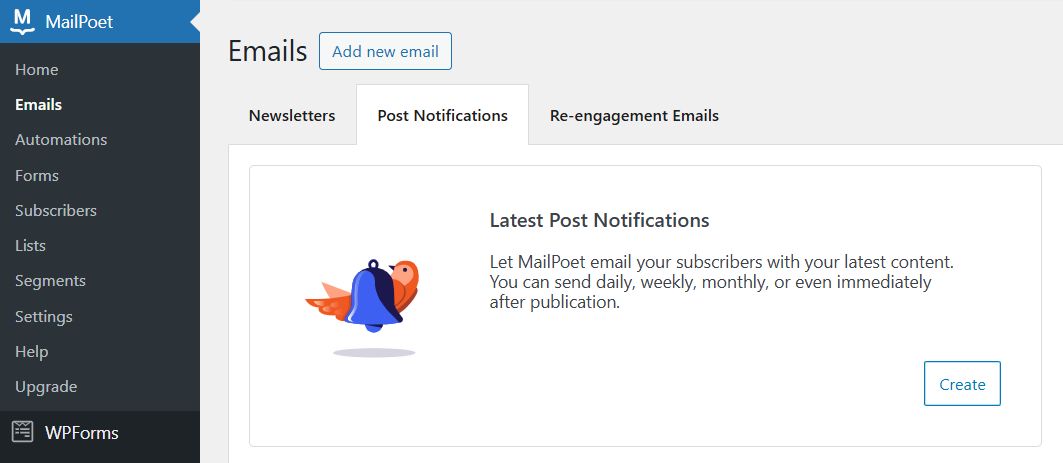Select the Post Notifications tab
The height and width of the screenshot is (463, 1063).
[x=442, y=115]
